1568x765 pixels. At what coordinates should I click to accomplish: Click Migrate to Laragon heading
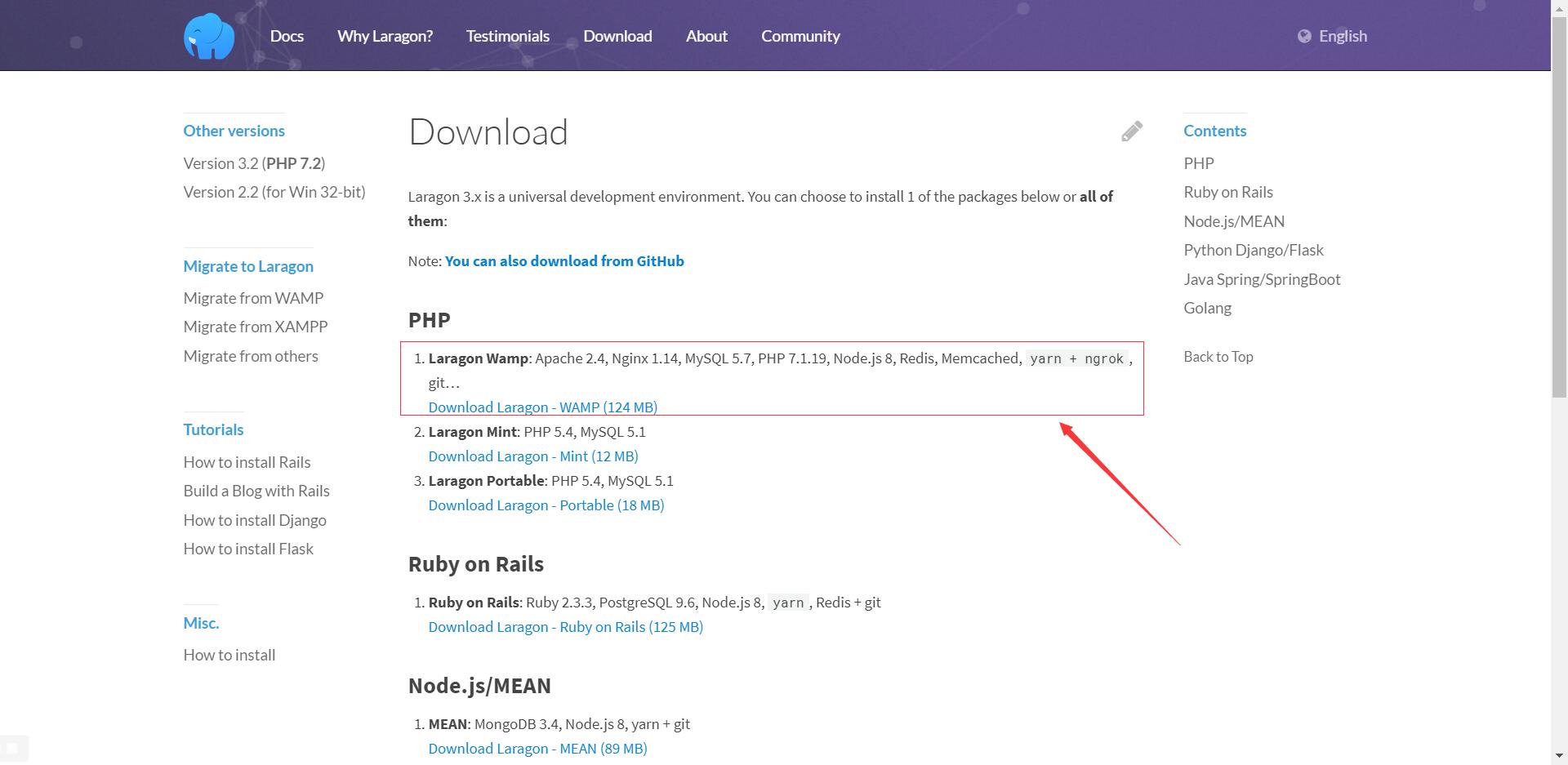(248, 266)
